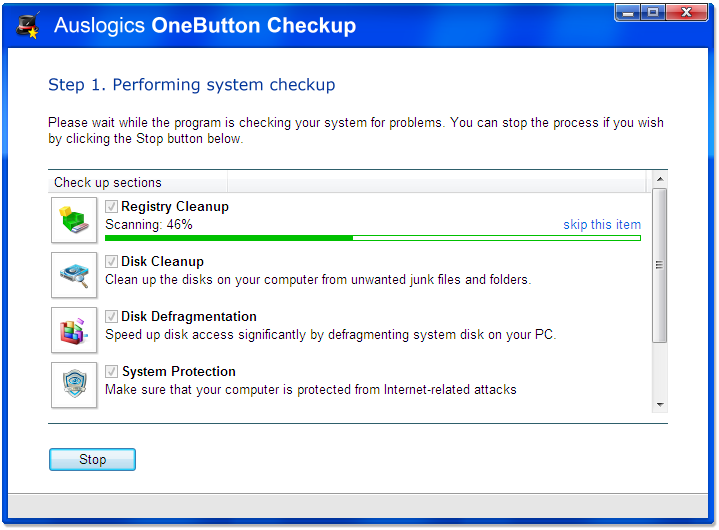Image resolution: width=719 pixels, height=530 pixels.
Task: Minimize the OneButton Checkup window
Action: click(x=628, y=12)
